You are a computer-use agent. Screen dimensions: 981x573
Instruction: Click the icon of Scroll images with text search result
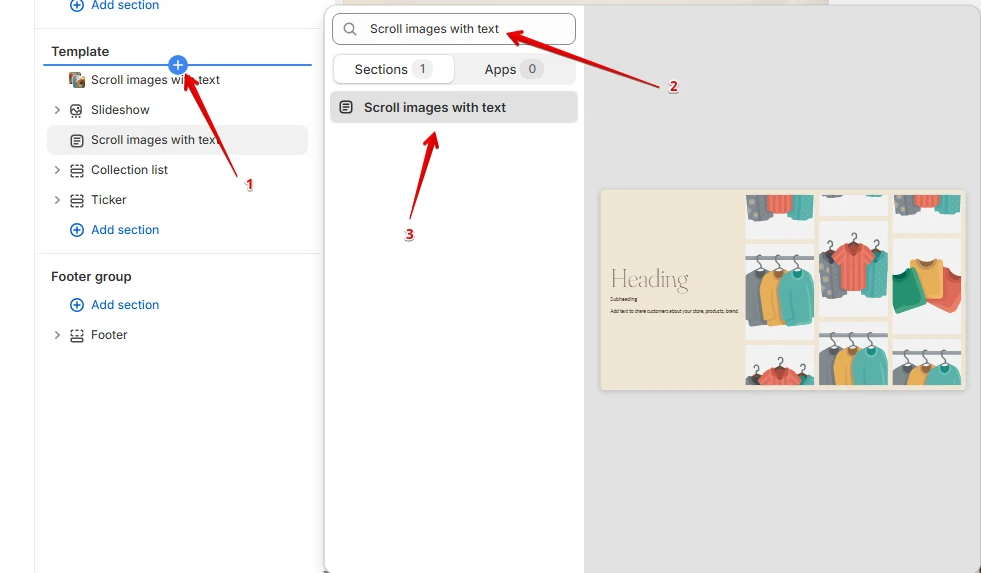pyautogui.click(x=346, y=107)
